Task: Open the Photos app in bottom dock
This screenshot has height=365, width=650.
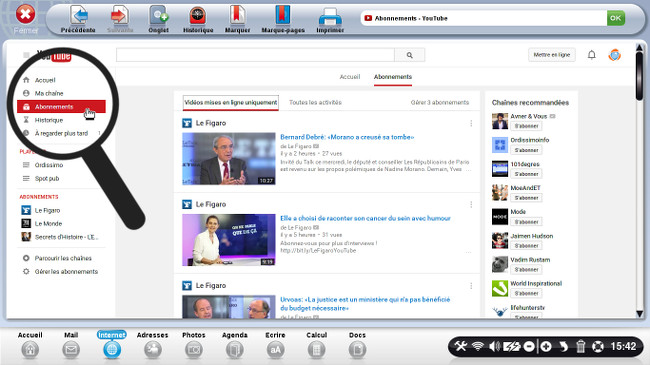Action: (194, 345)
